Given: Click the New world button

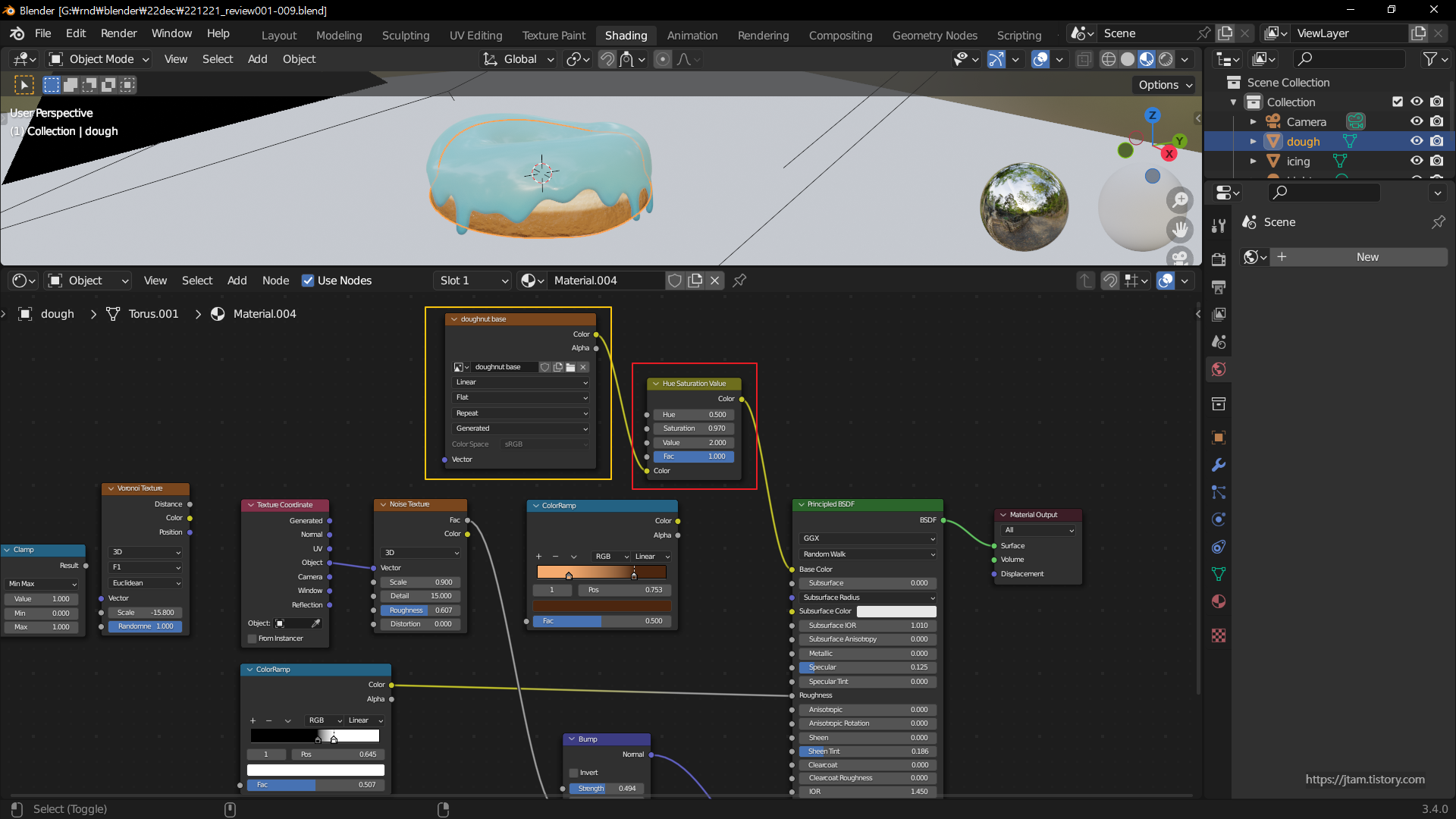Looking at the screenshot, I should (x=1367, y=257).
